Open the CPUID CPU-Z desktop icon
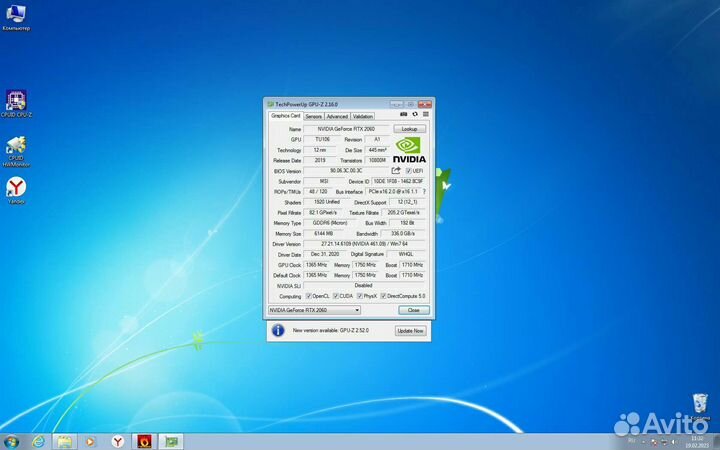The image size is (720, 450). 16,104
